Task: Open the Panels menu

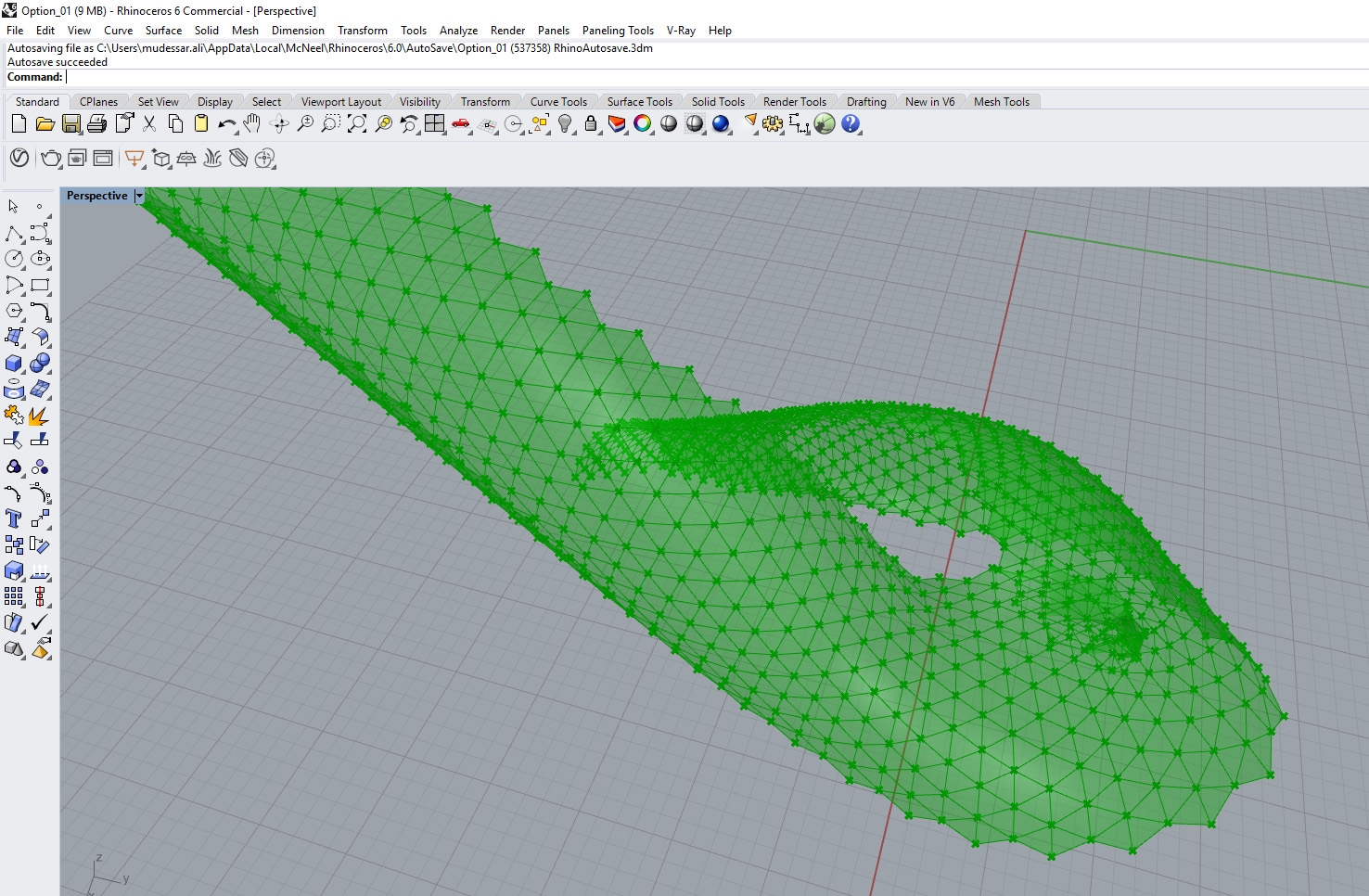Action: [x=554, y=31]
